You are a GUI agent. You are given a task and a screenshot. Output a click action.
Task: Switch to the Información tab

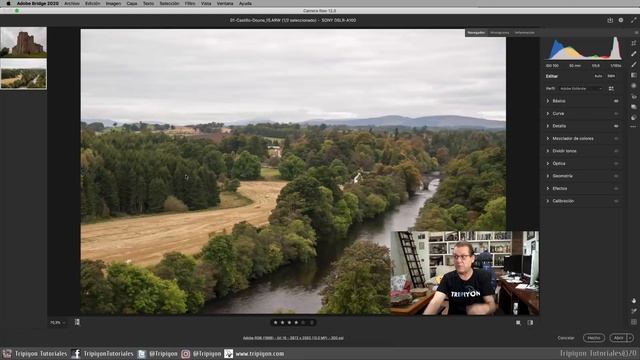click(x=524, y=33)
